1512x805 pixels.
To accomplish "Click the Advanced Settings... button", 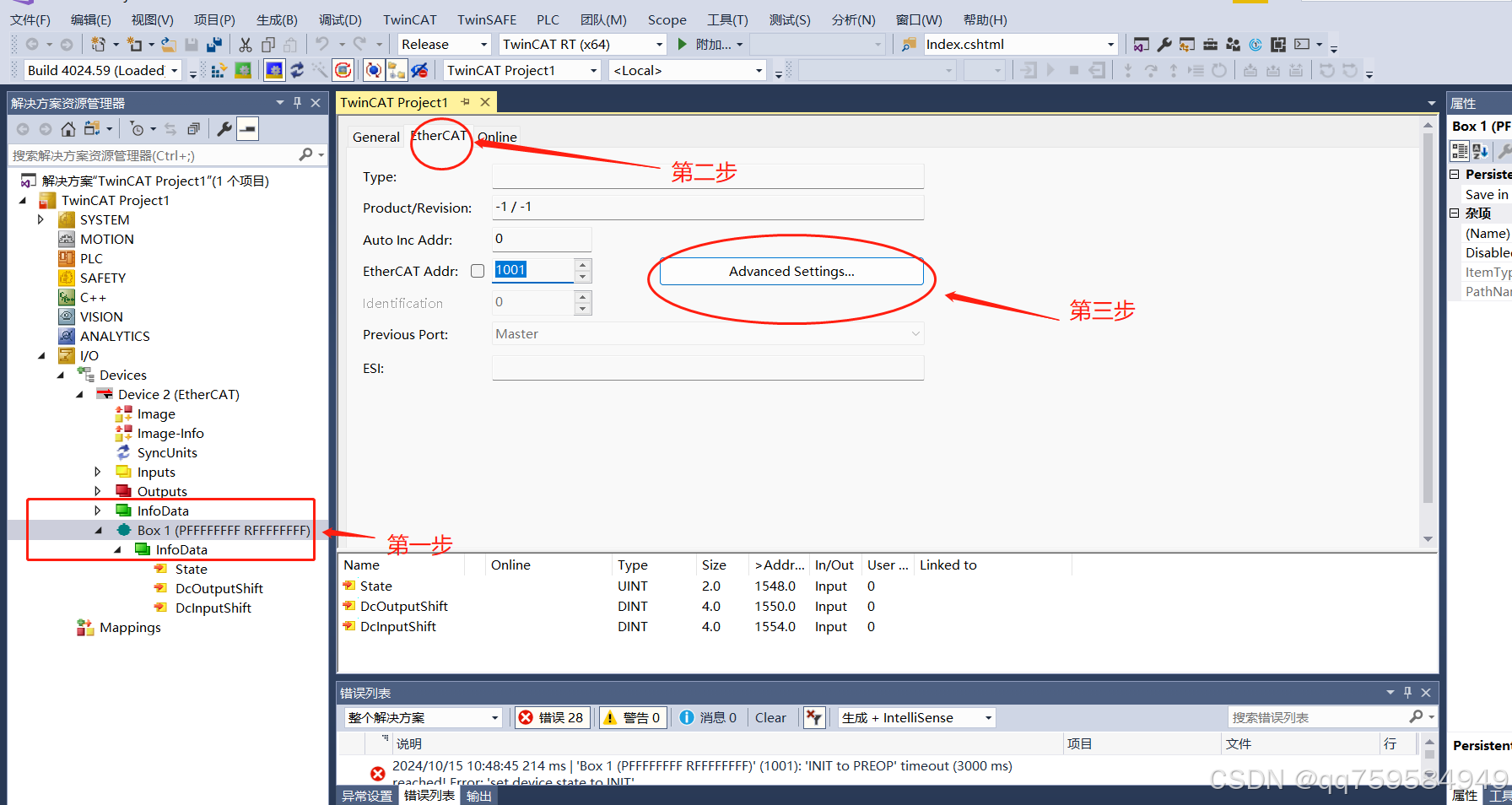I will [x=791, y=271].
